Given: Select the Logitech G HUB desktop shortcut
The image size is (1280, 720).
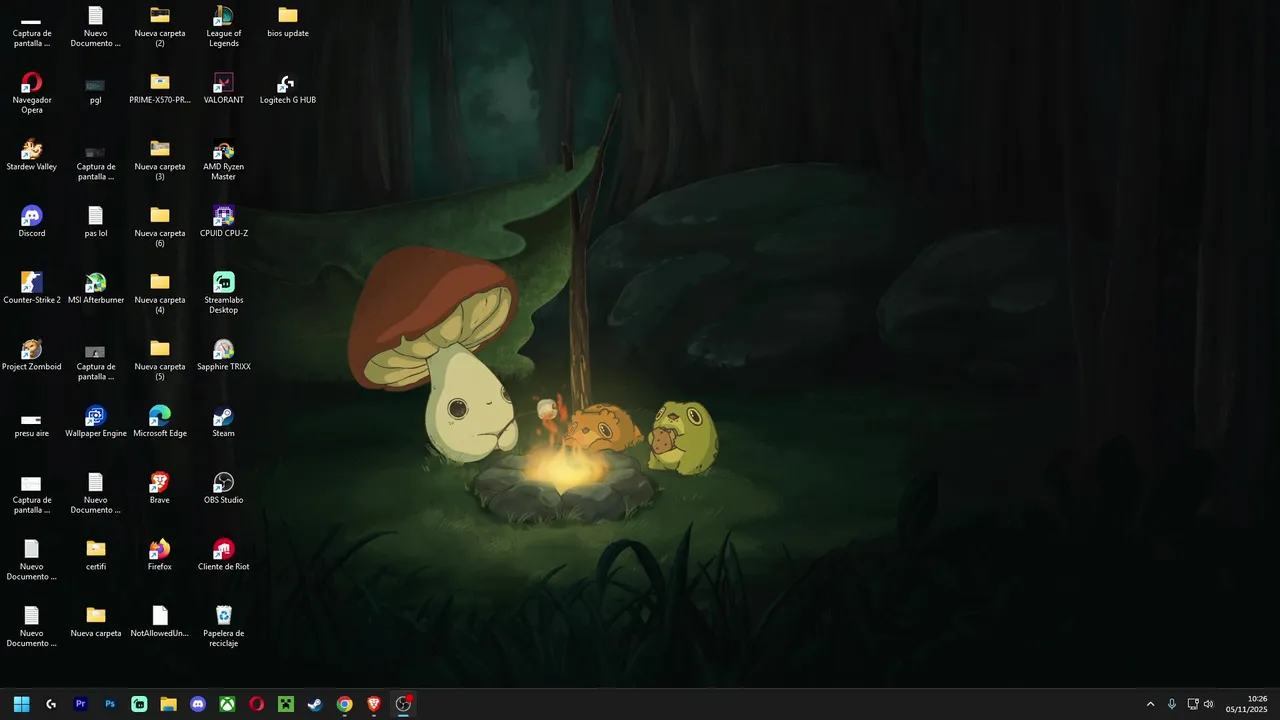Looking at the screenshot, I should tap(288, 88).
